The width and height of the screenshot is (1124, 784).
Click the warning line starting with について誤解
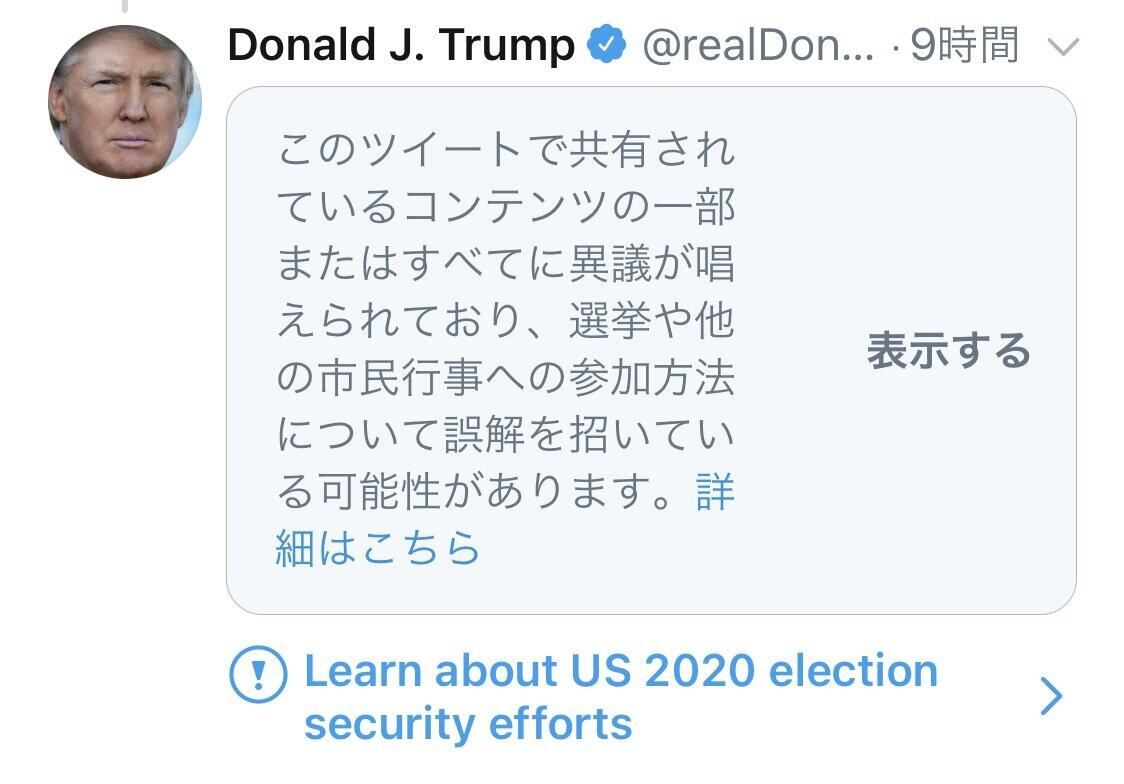[x=505, y=436]
